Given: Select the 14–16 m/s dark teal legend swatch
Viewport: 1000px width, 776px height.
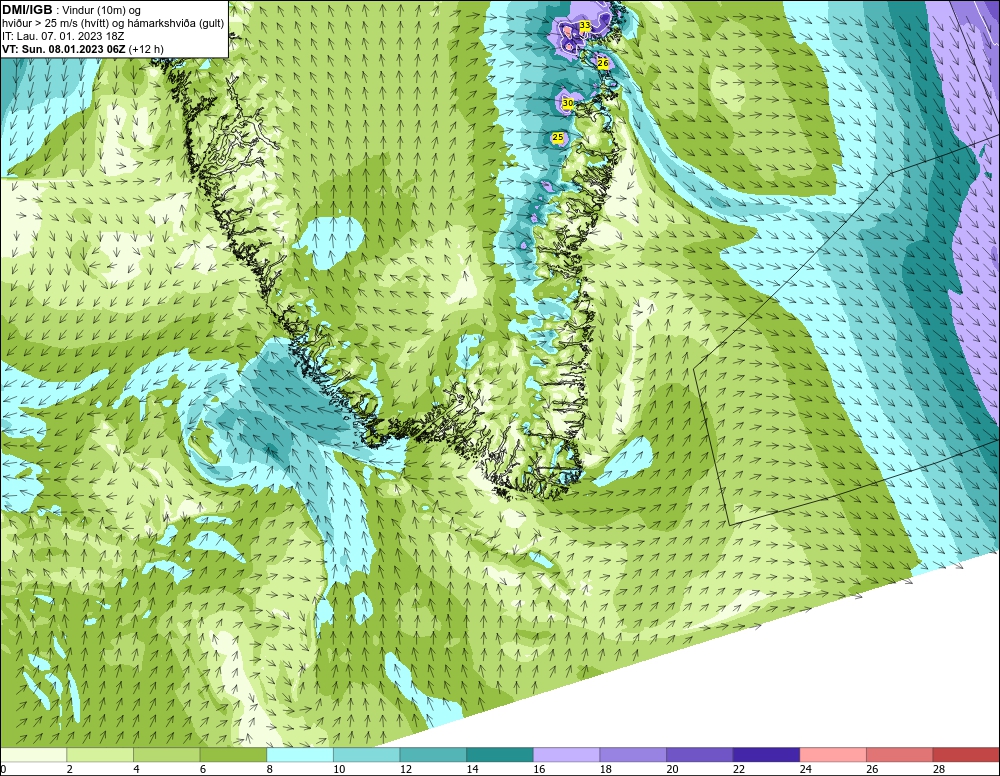Looking at the screenshot, I should [x=499, y=755].
